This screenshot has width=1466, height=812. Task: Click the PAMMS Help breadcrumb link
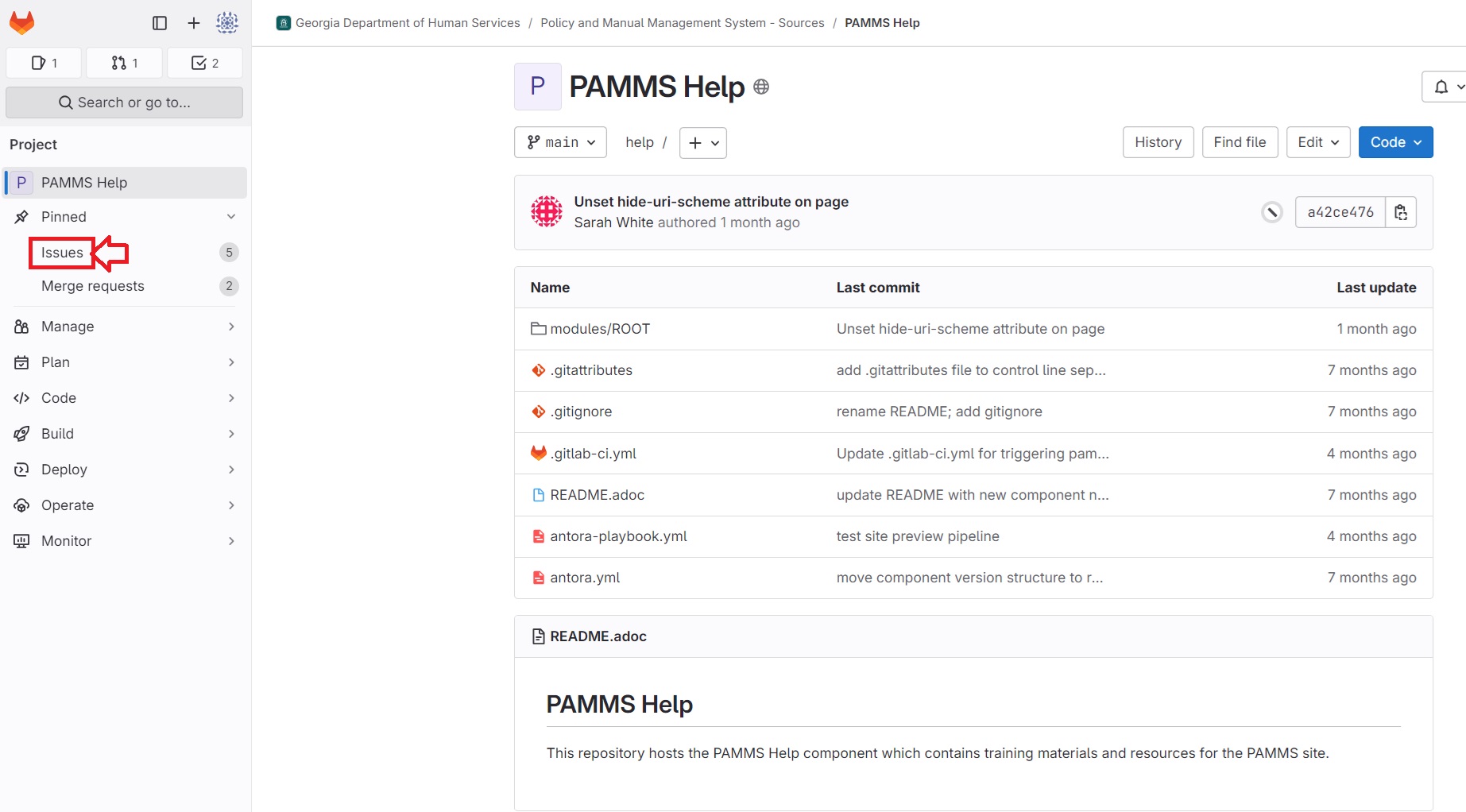(882, 23)
